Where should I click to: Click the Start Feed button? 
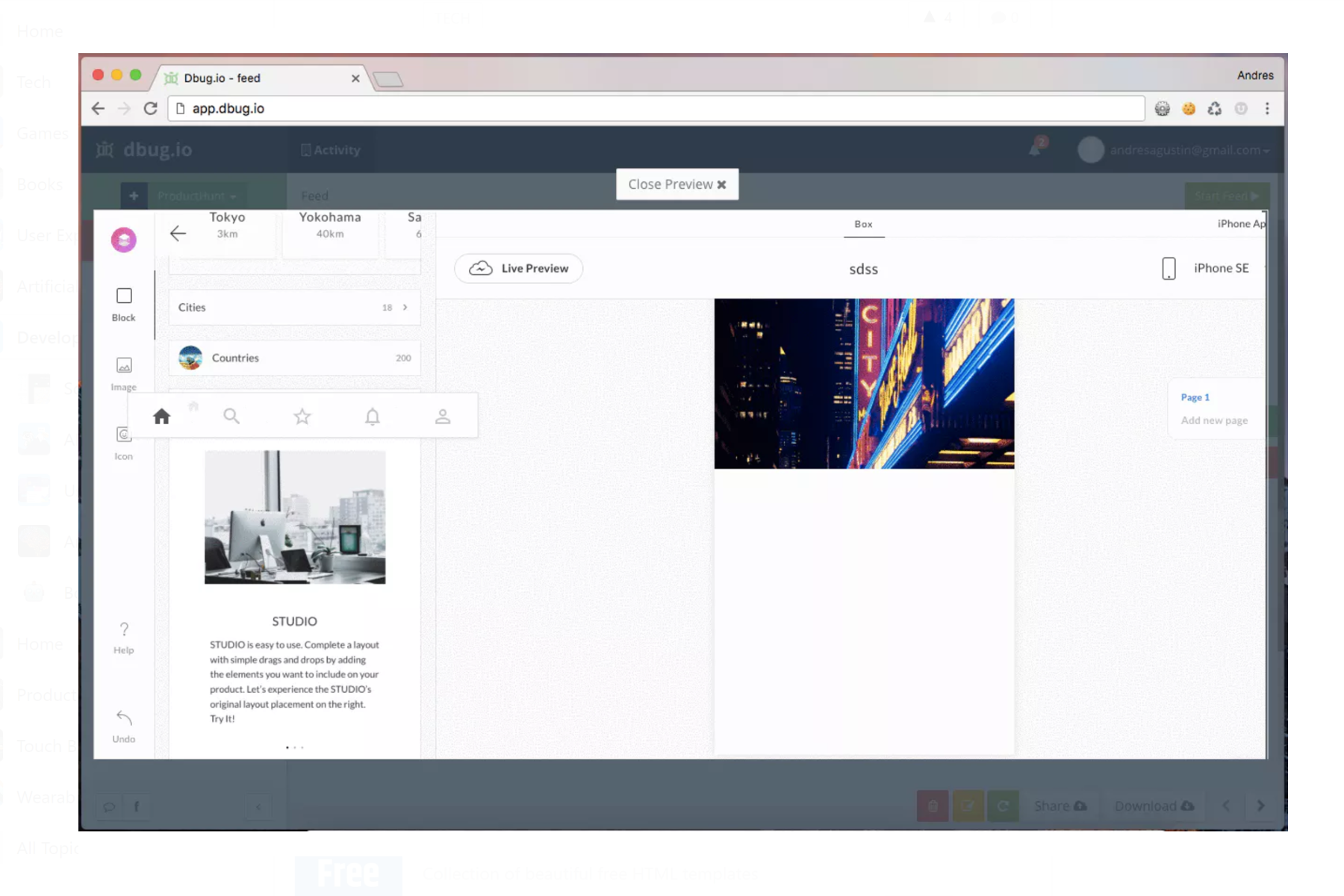coord(1227,196)
